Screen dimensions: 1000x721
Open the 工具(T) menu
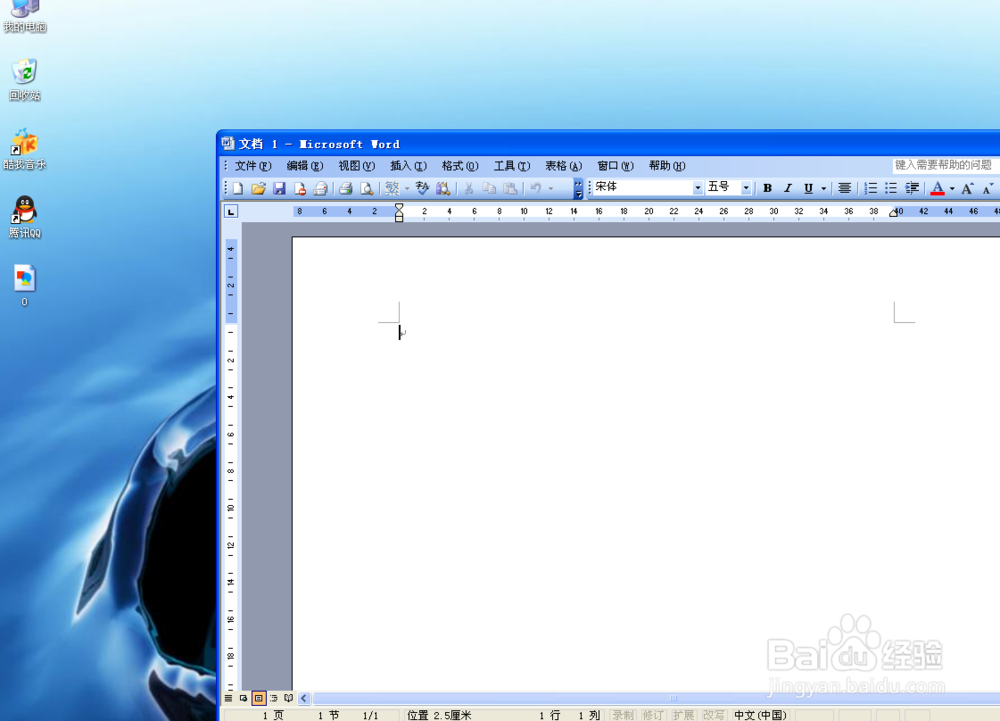point(511,166)
